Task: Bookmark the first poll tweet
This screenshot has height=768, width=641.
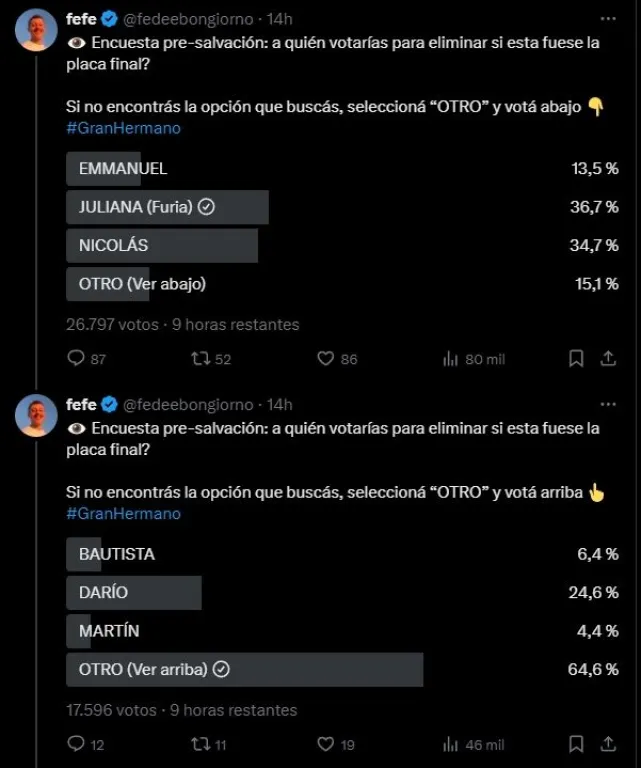Action: coord(576,359)
